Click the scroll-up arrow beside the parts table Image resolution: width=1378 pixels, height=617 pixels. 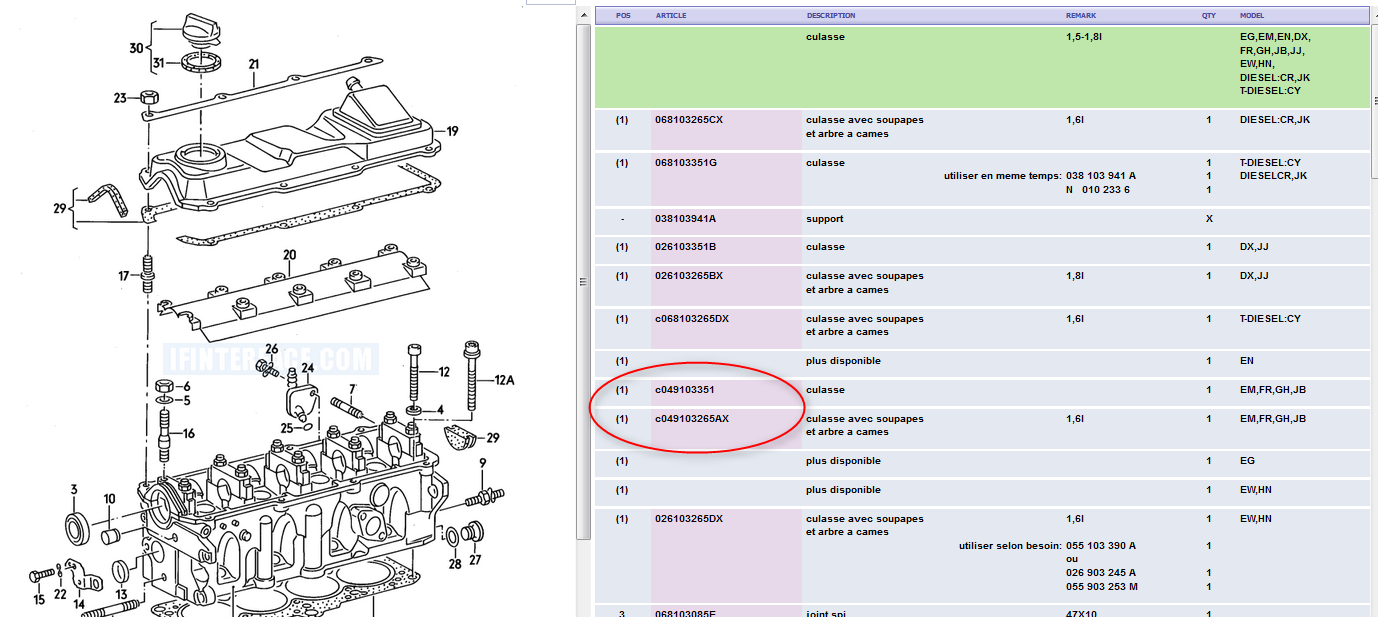[x=584, y=16]
